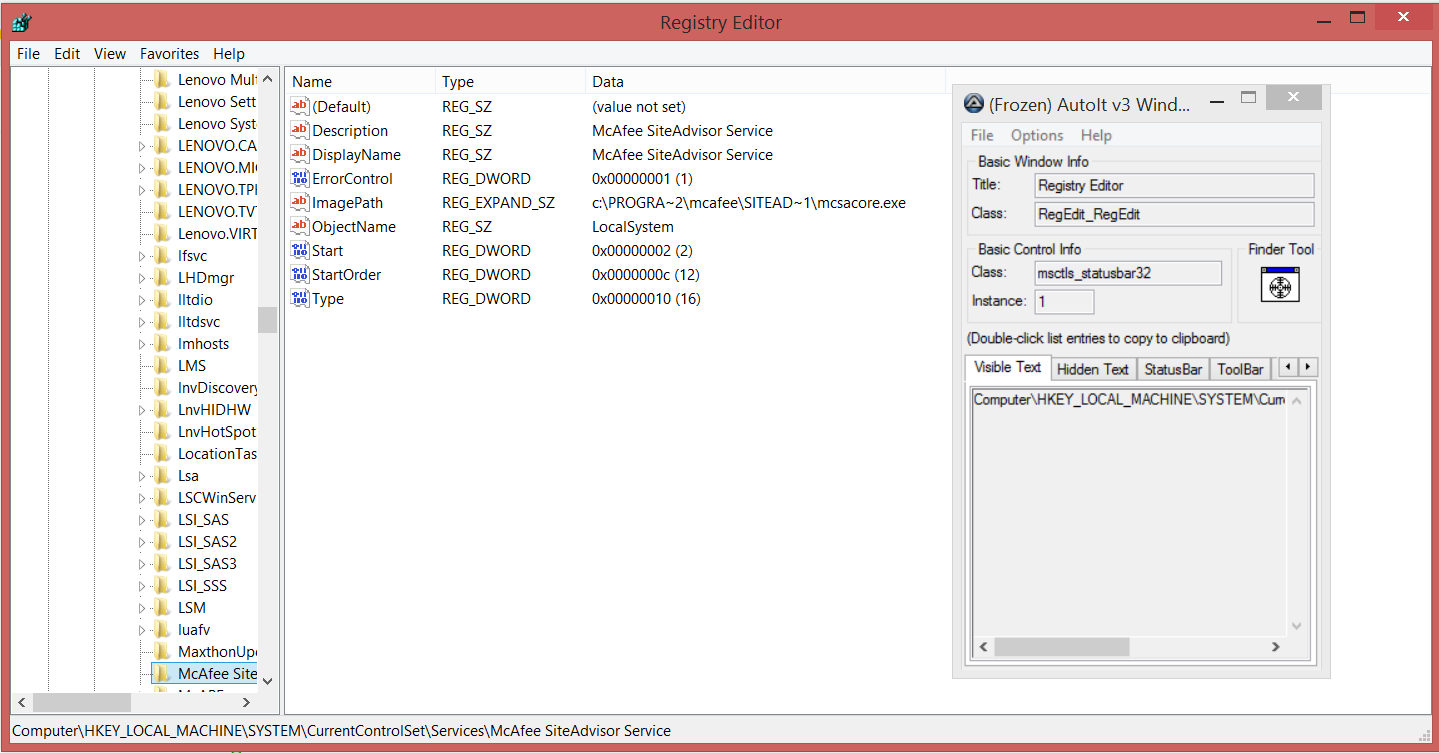Viewport: 1439px width, 753px height.
Task: Open the AutoIt window File menu
Action: (x=982, y=135)
